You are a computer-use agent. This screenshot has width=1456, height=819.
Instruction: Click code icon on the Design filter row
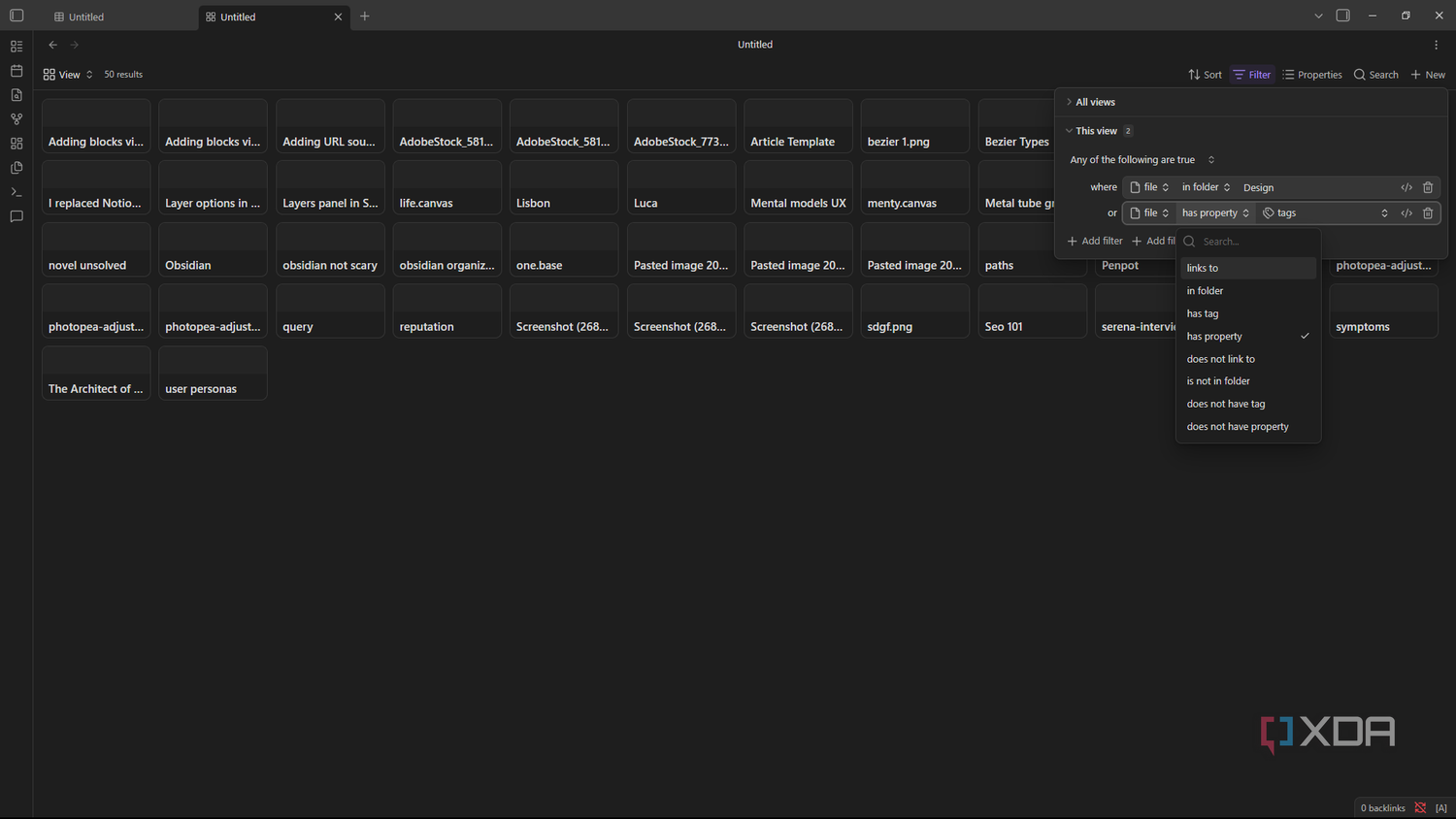tap(1406, 187)
